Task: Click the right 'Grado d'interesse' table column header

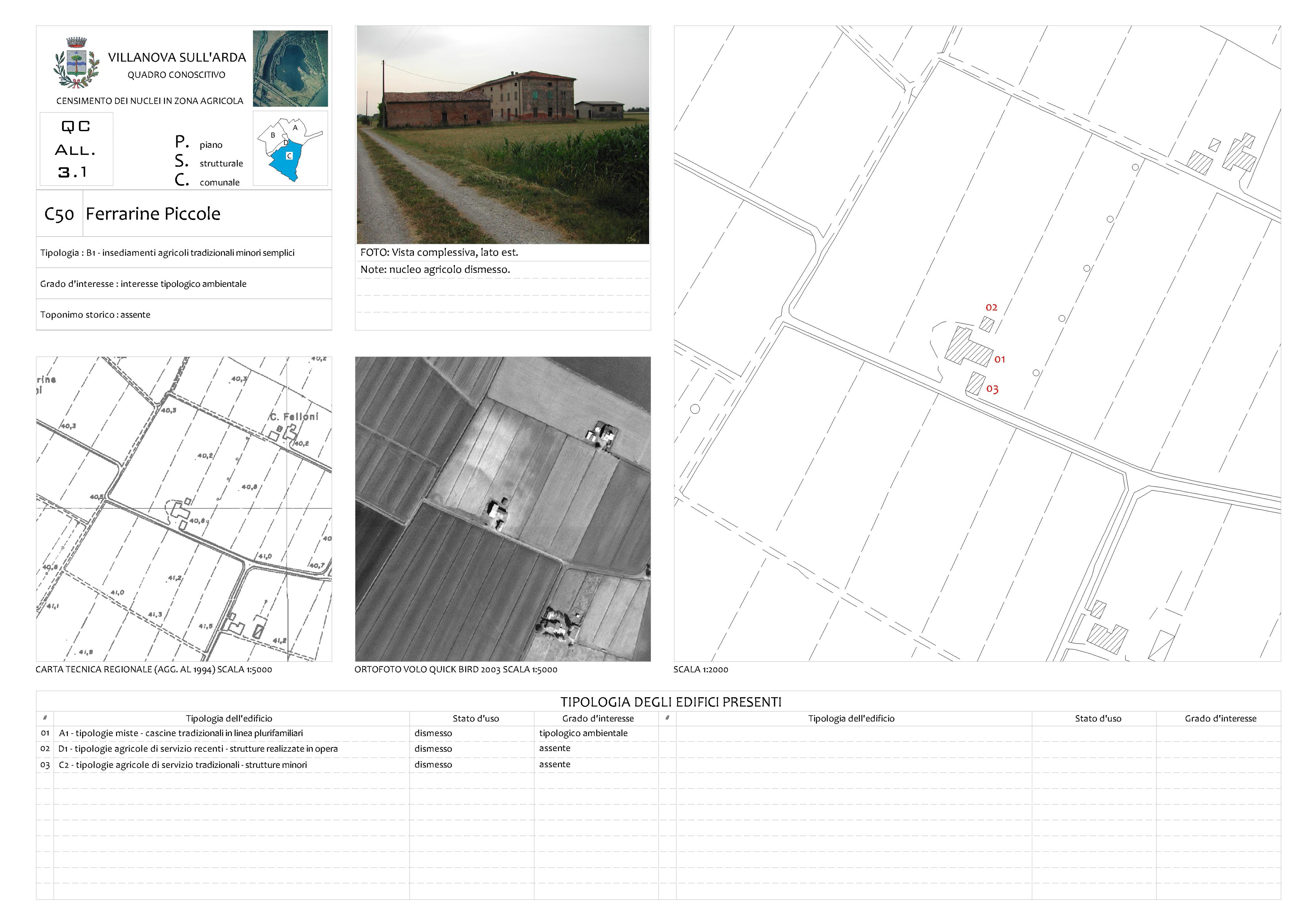Action: (1221, 719)
